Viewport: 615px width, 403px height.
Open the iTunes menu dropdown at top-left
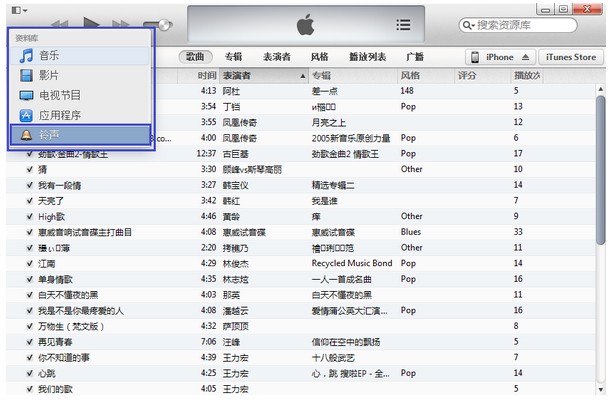(x=19, y=9)
